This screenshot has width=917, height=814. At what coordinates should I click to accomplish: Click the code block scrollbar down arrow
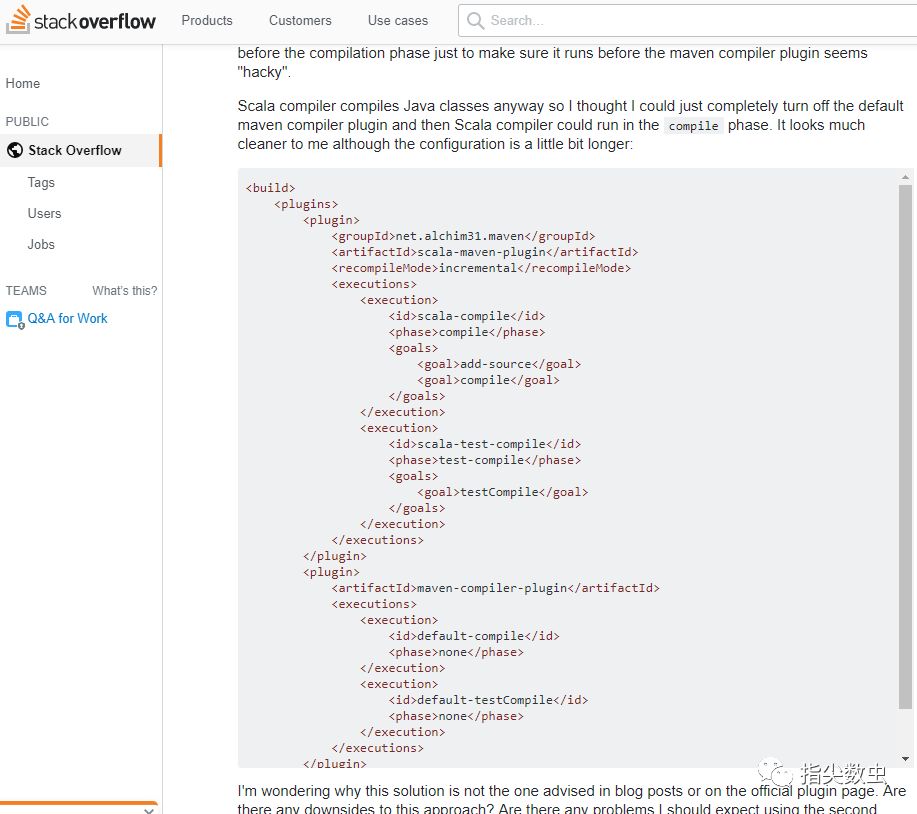point(905,759)
